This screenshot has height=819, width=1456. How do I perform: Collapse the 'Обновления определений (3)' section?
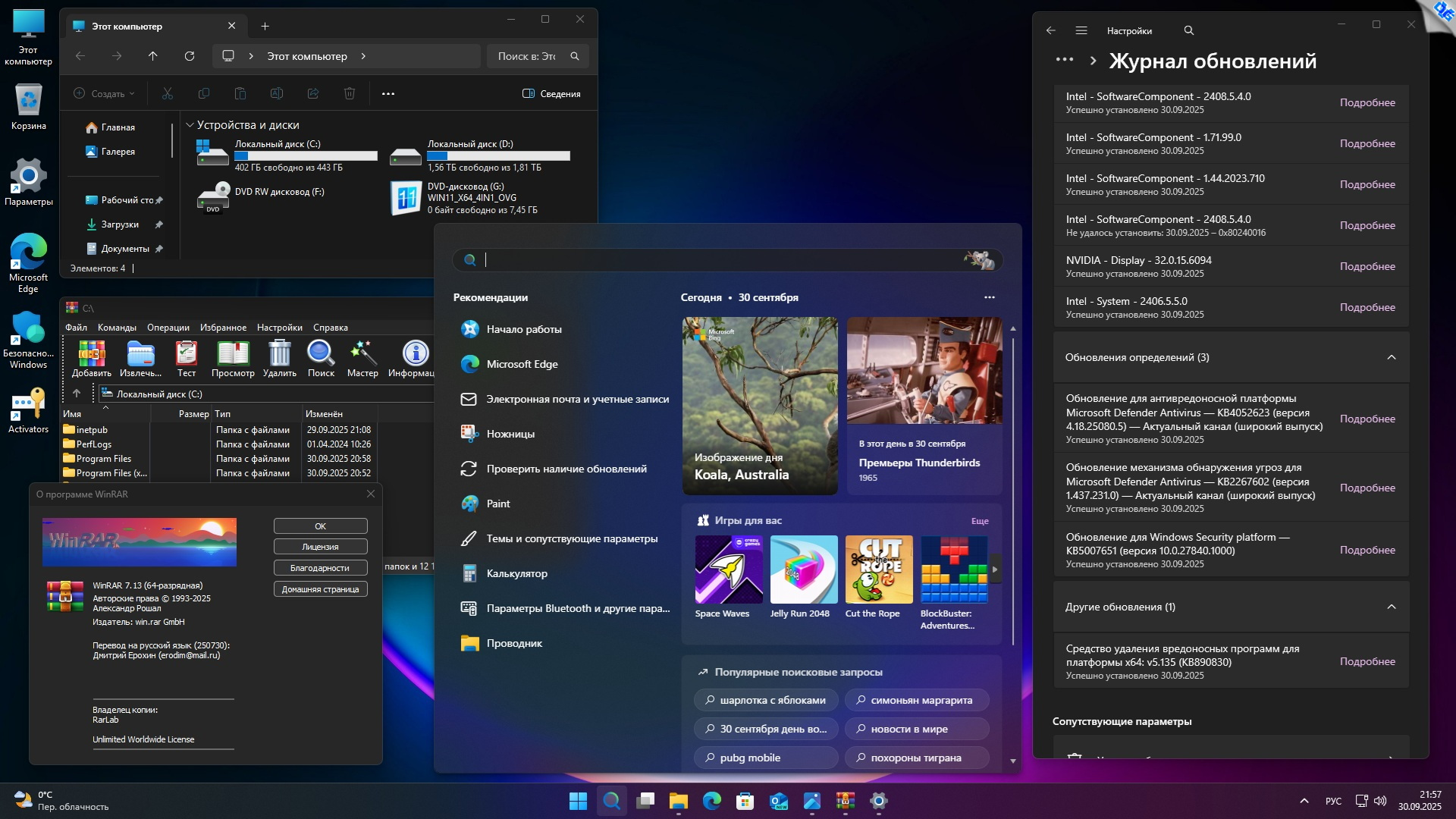tap(1391, 357)
